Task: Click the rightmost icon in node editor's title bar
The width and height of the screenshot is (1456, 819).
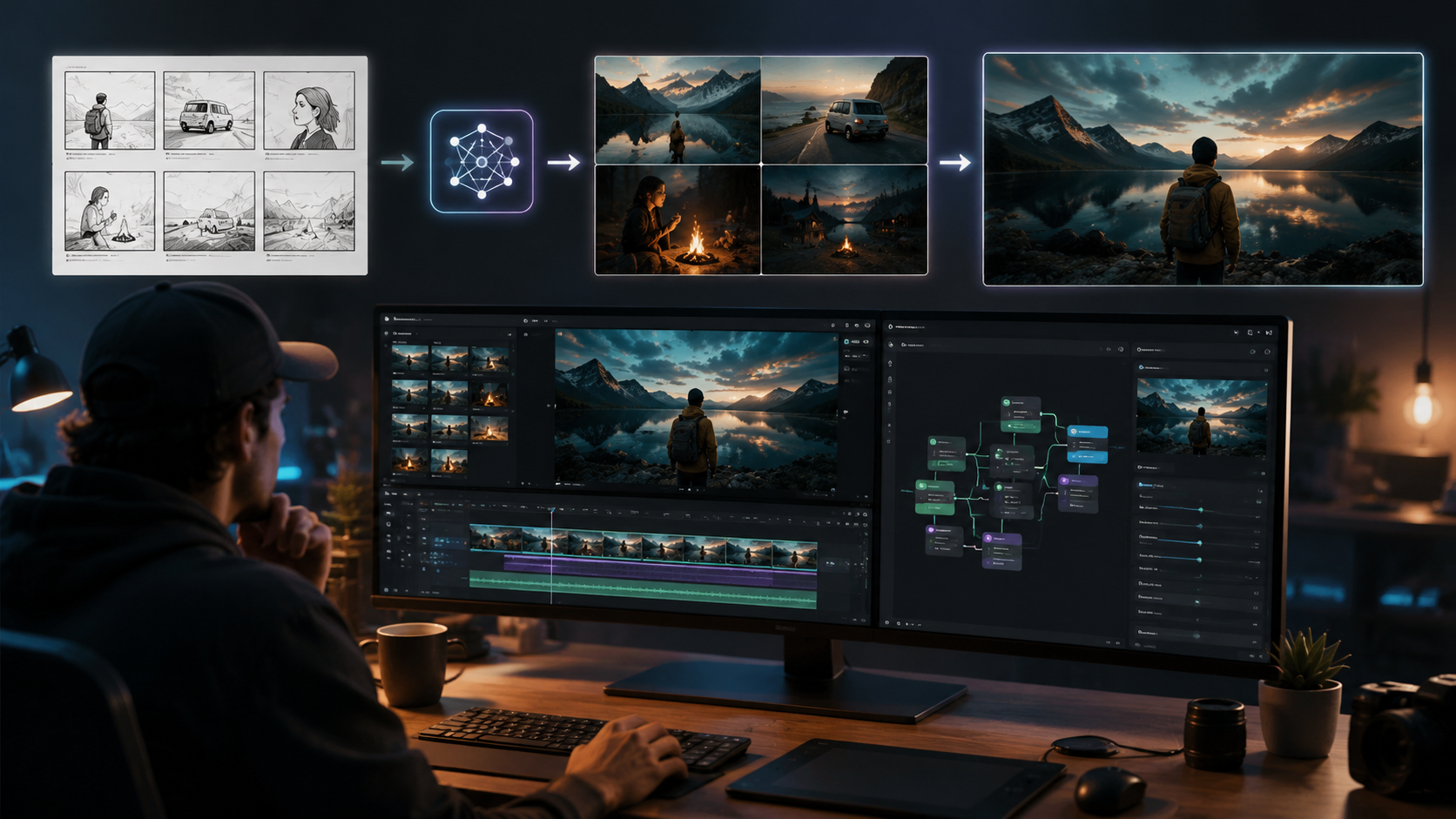Action: click(x=1269, y=332)
